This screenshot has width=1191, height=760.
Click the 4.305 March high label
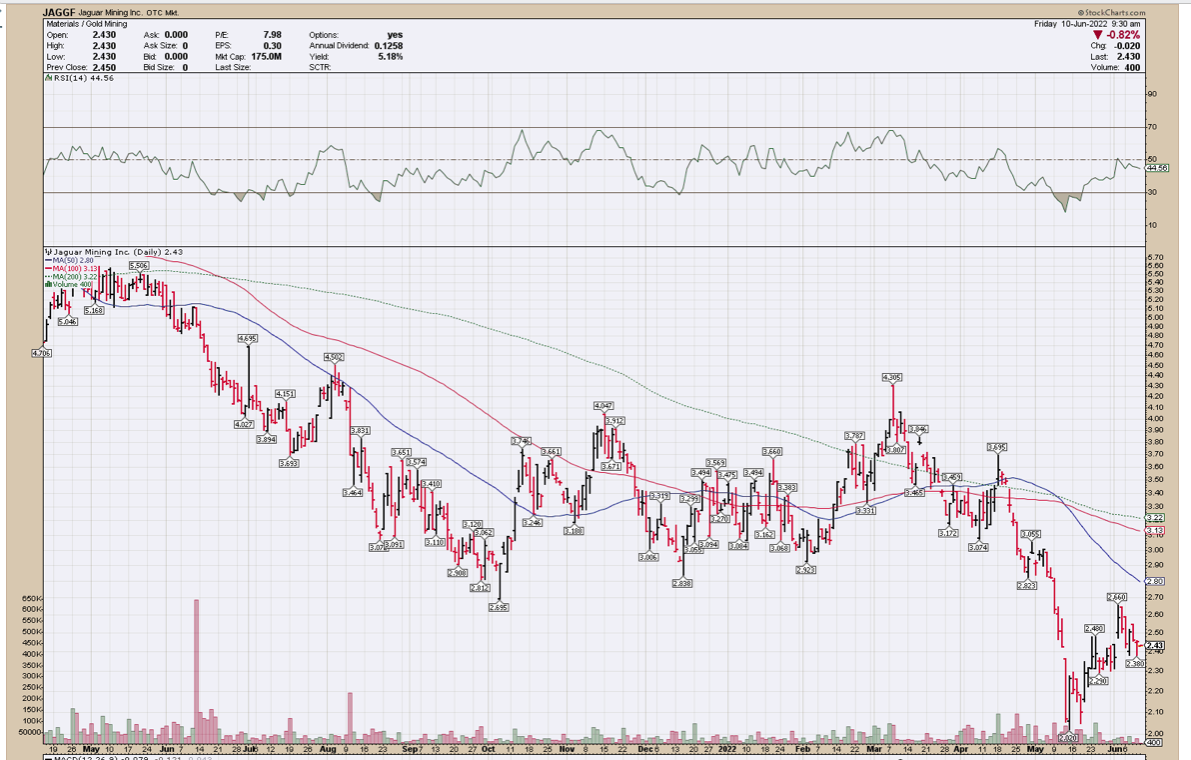[x=892, y=377]
